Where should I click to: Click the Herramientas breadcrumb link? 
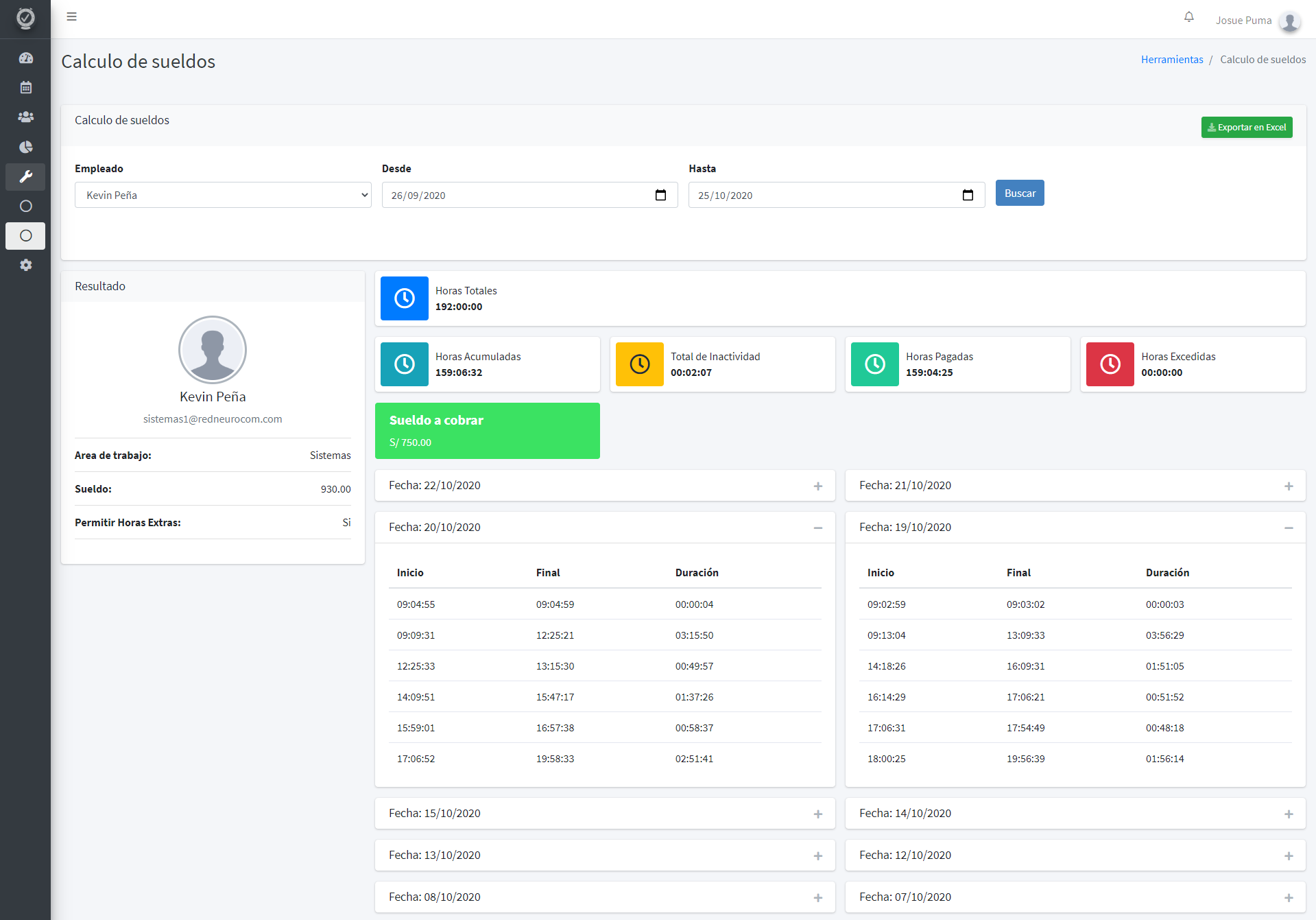coord(1172,60)
